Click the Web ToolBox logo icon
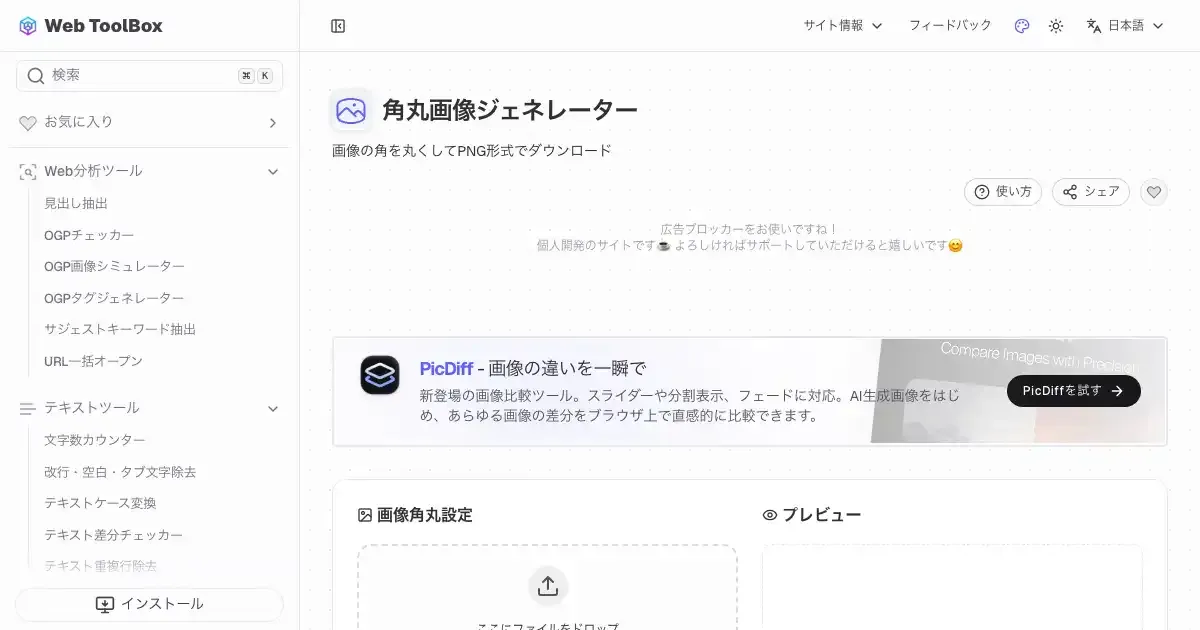Screen dimensions: 1200x630 [x=28, y=26]
